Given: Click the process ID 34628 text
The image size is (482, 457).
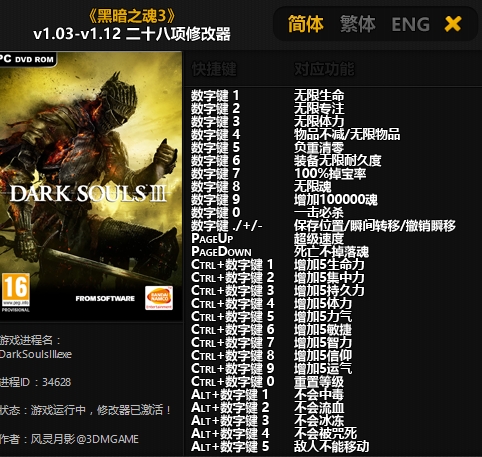Looking at the screenshot, I should [x=57, y=382].
